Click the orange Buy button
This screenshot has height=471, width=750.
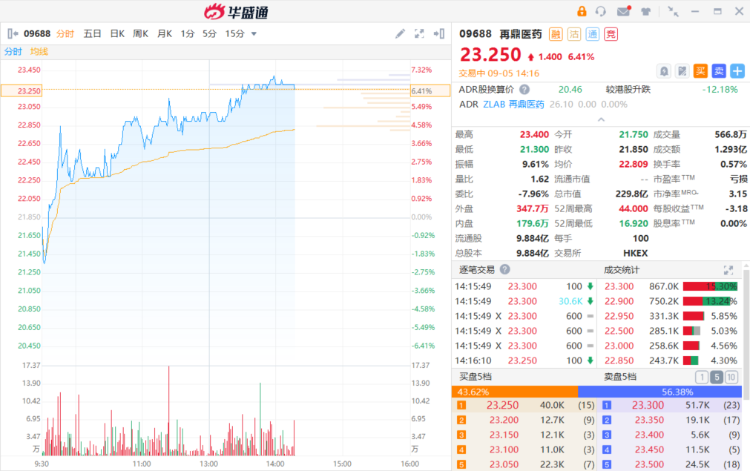click(701, 71)
